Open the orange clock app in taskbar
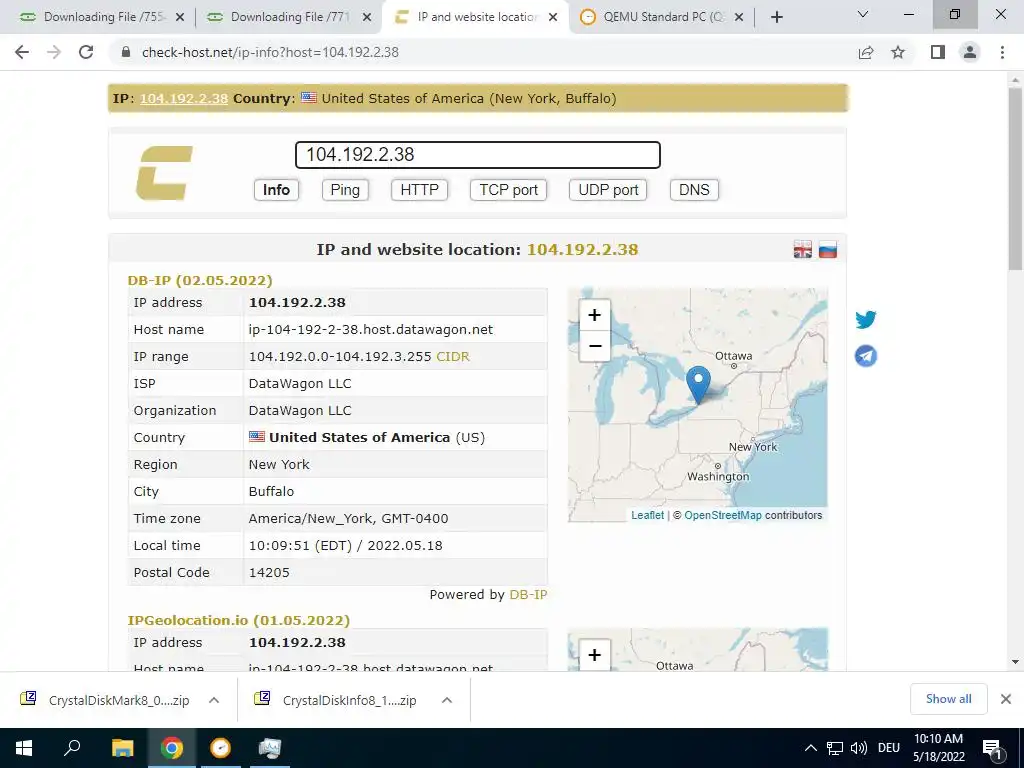 (220, 748)
